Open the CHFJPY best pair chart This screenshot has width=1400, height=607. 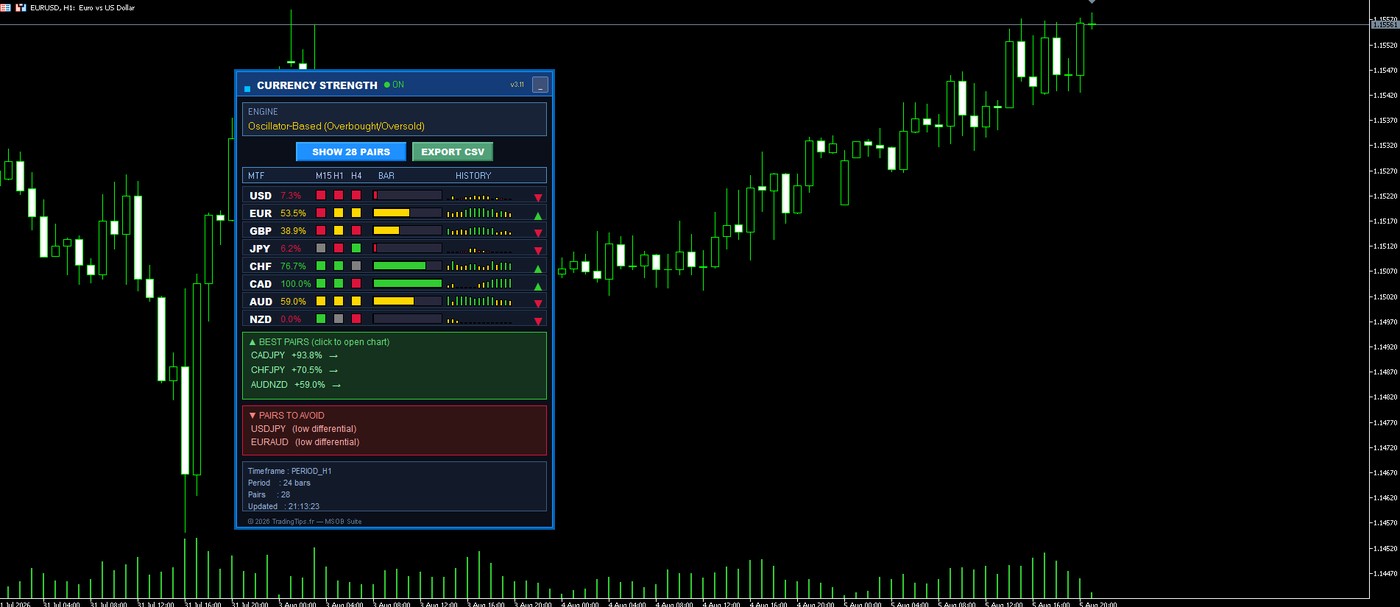pos(295,370)
